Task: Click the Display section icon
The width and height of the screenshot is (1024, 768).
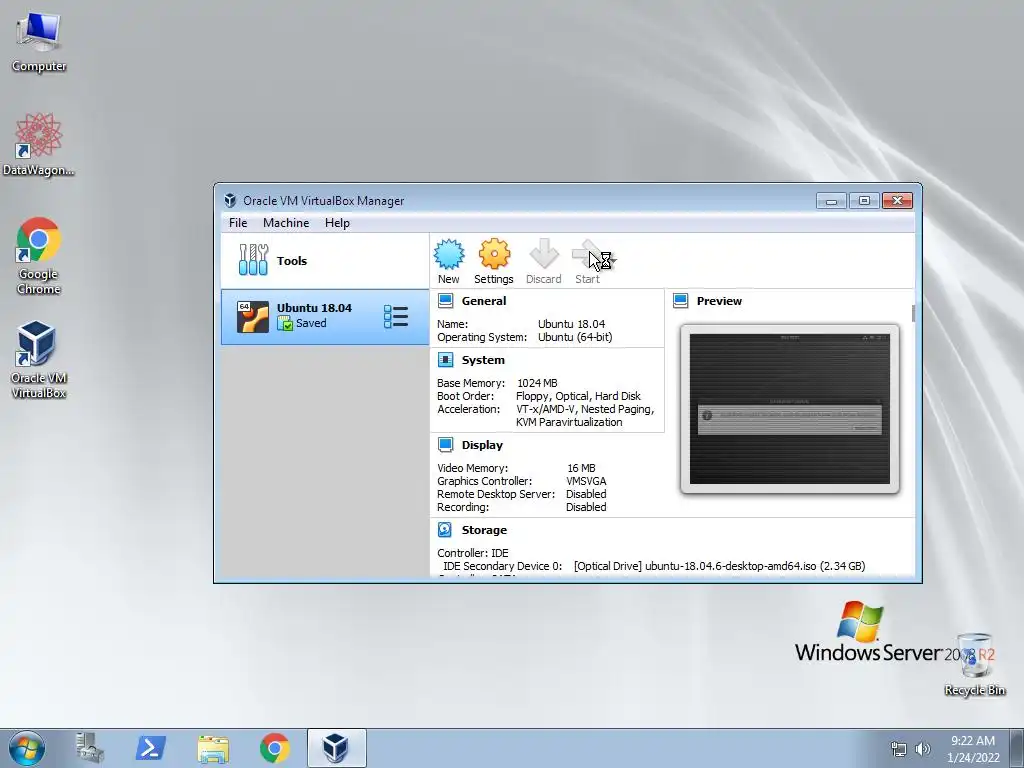Action: [445, 445]
